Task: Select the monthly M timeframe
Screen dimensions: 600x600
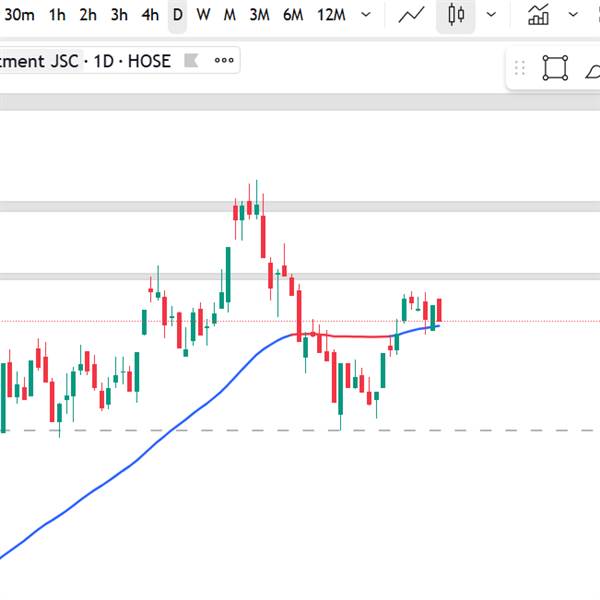Action: coord(230,15)
